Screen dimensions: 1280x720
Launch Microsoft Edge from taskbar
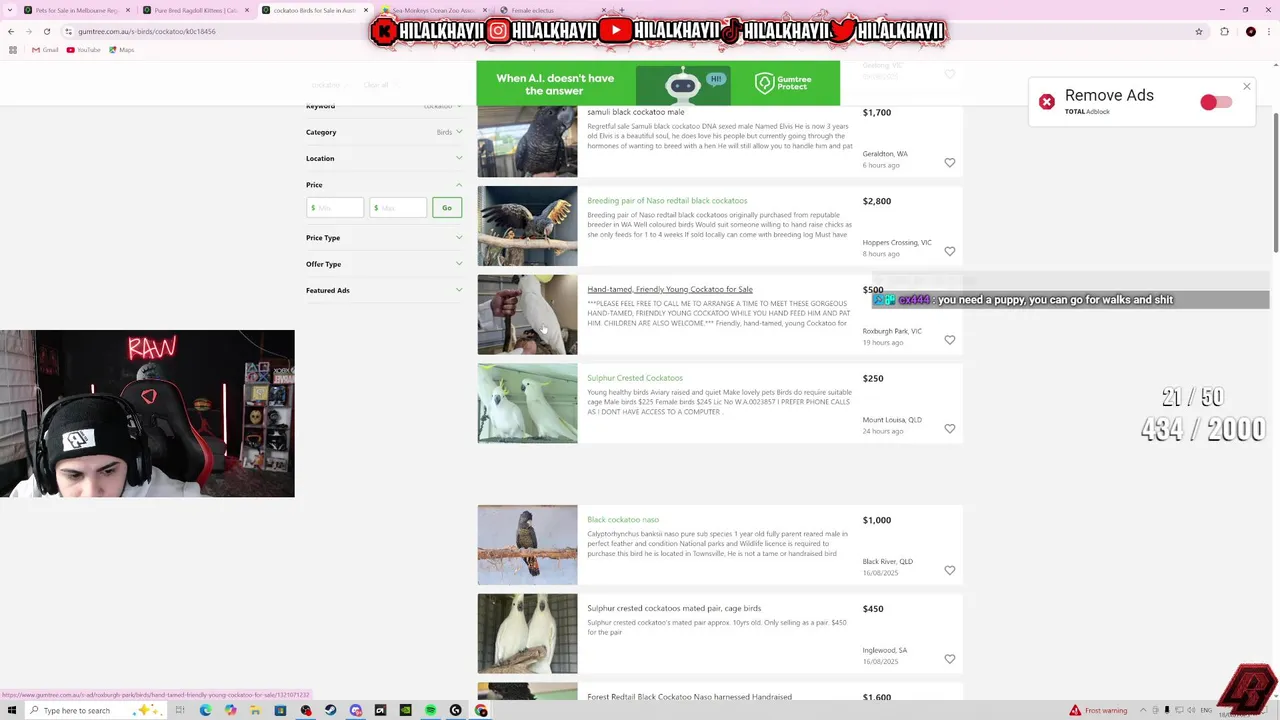pos(205,710)
